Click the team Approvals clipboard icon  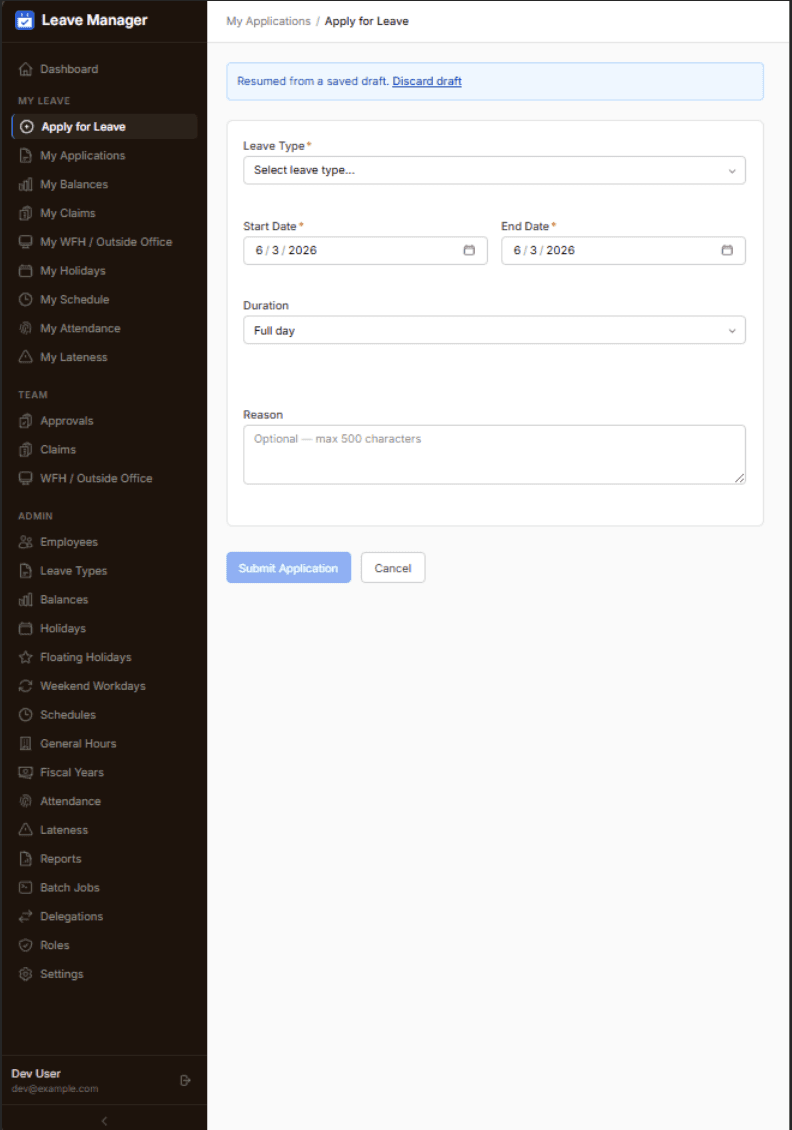point(25,421)
